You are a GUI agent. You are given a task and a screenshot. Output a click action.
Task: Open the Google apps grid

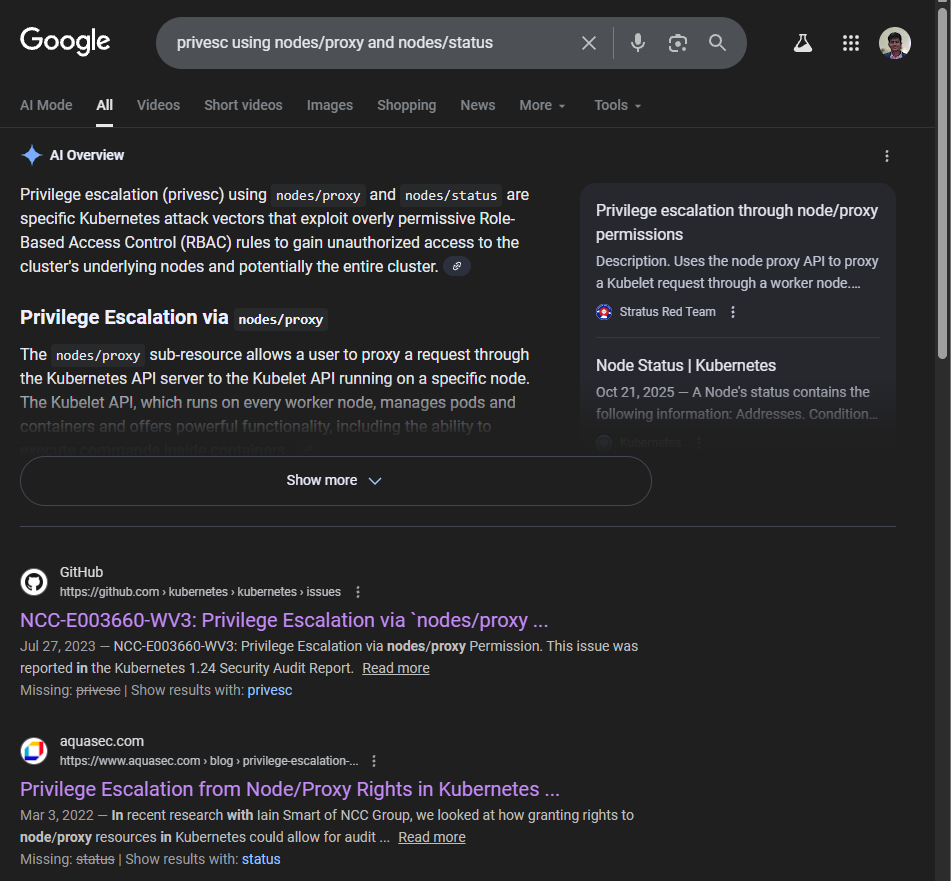[x=851, y=43]
